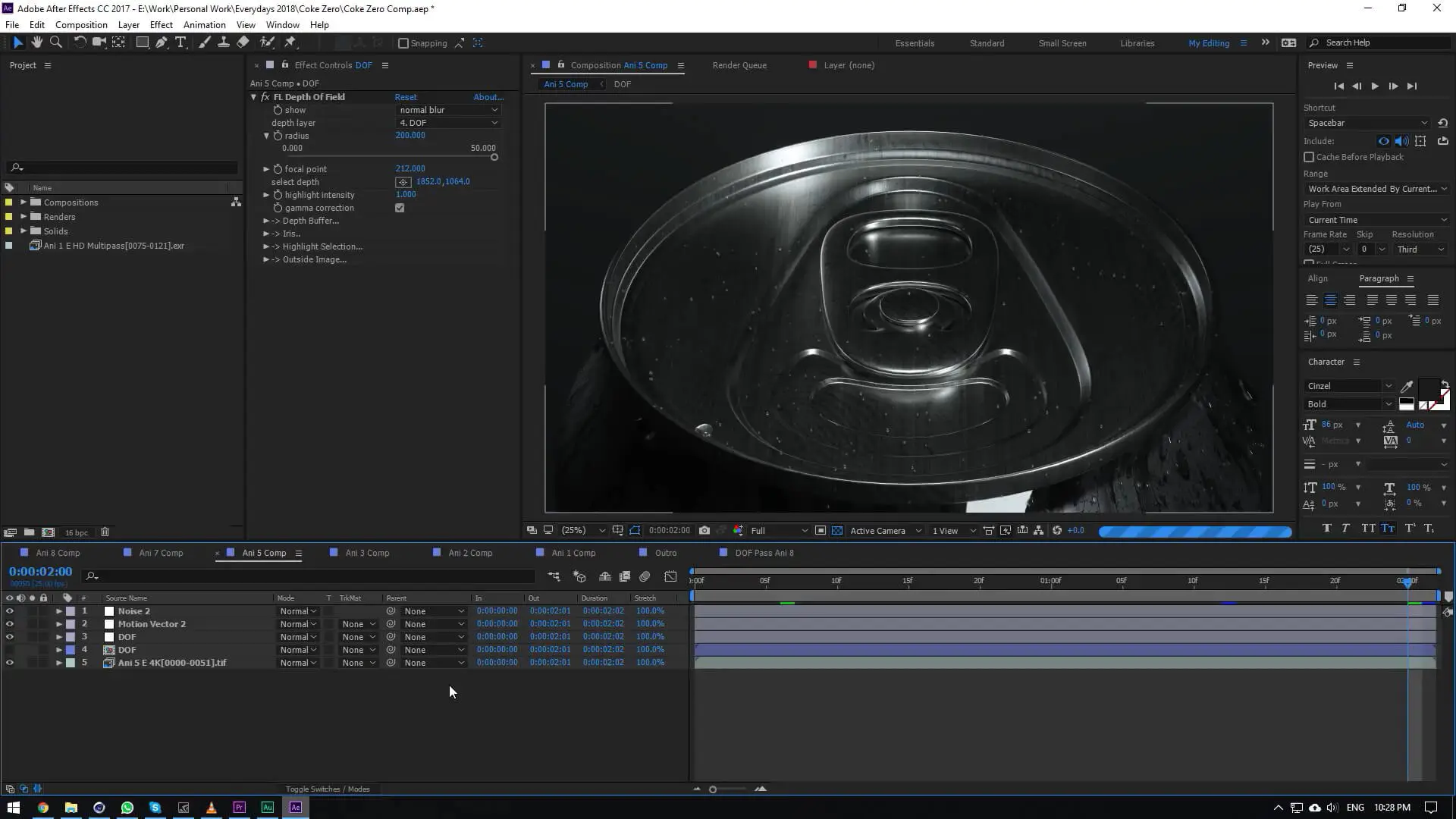Create a new folder in Project panel
The width and height of the screenshot is (1456, 819).
[29, 532]
